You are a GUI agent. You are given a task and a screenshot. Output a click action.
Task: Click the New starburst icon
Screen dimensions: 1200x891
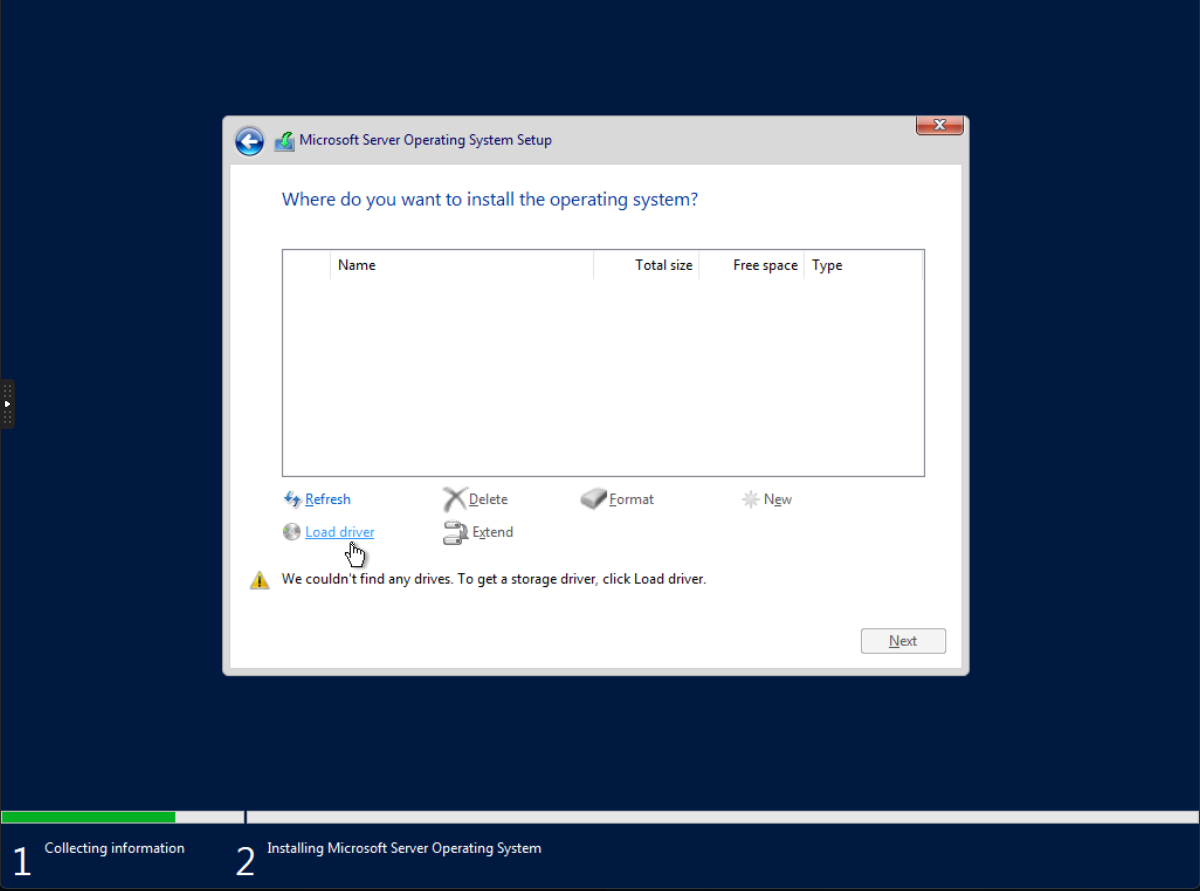(x=751, y=499)
